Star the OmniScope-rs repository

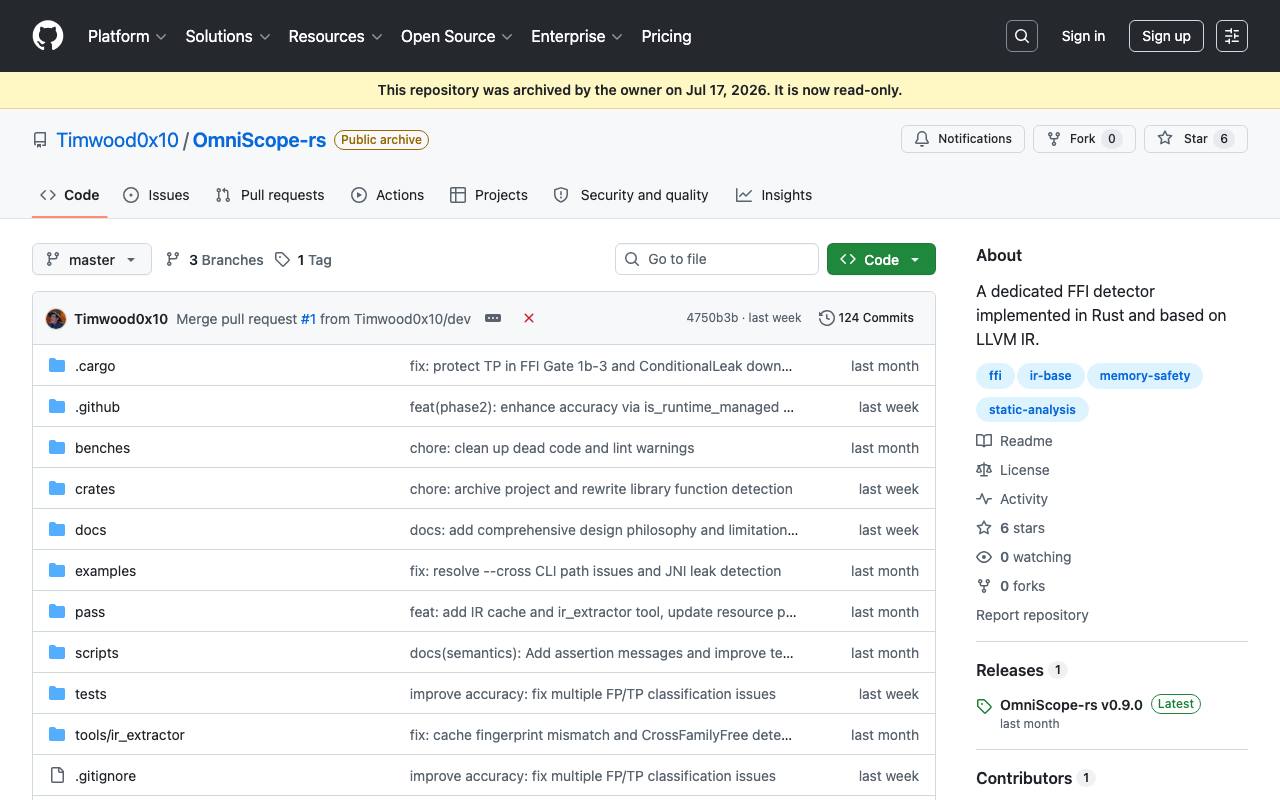click(1196, 139)
